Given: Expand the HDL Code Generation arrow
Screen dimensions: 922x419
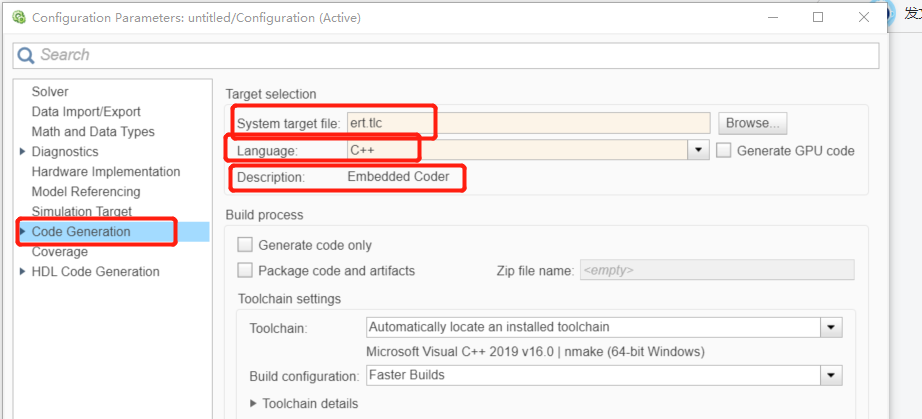Looking at the screenshot, I should click(23, 272).
